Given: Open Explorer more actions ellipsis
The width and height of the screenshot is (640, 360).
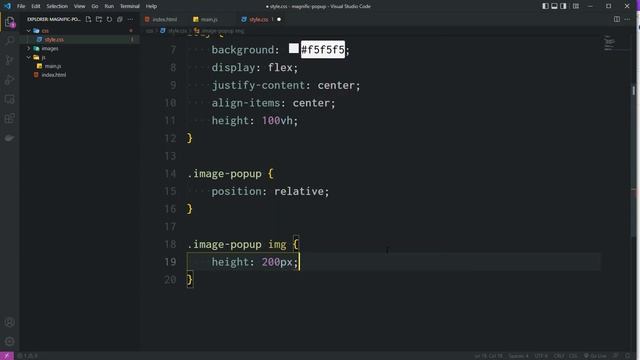Looking at the screenshot, I should [130, 19].
